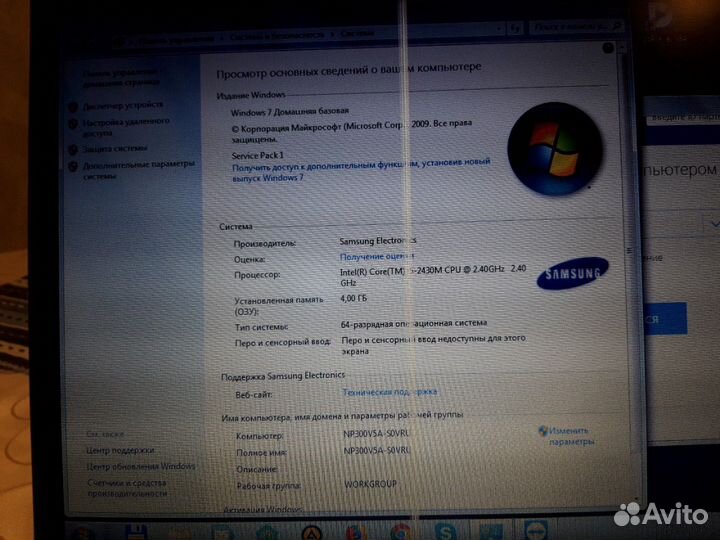
Task: Click the shield icon beside Дополнительные параметры системы
Action: coord(73,166)
